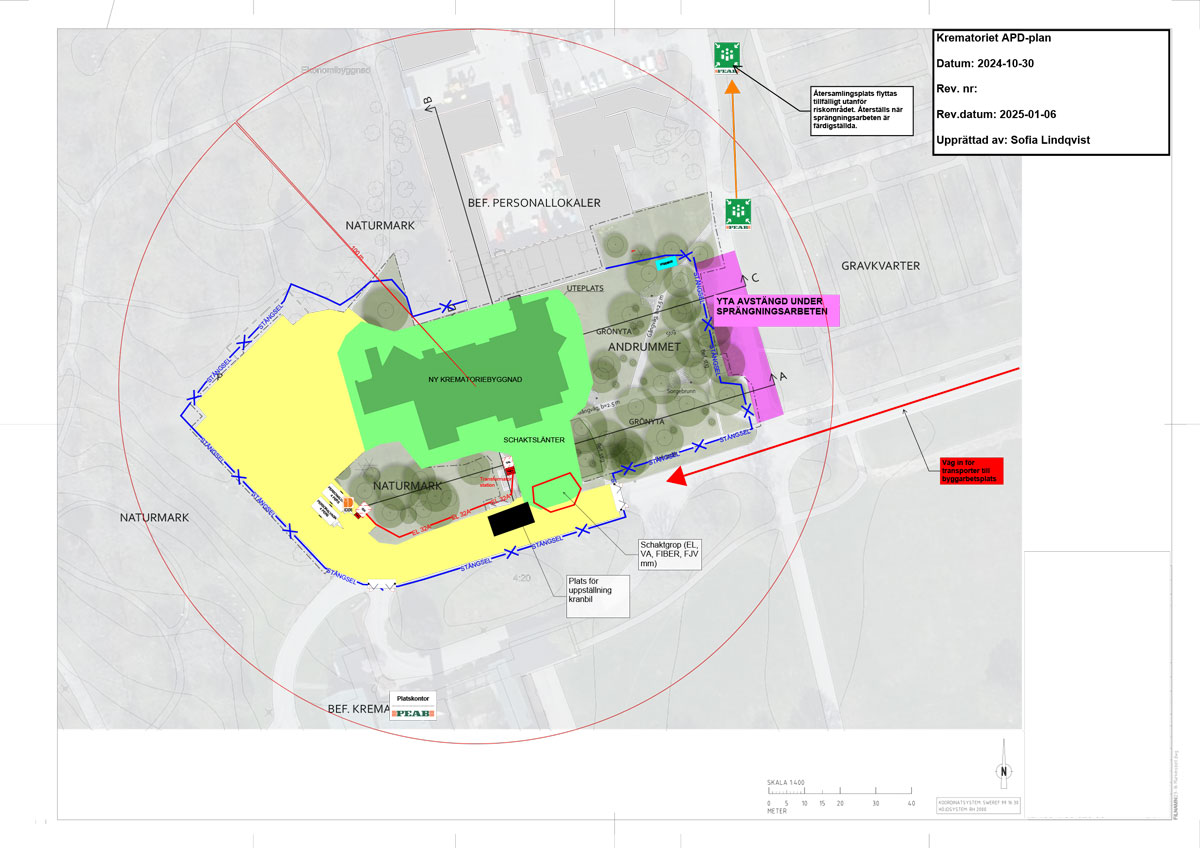Screen dimensions: 1200x848
Task: Select the PEAB logo under Platskontor
Action: point(412,713)
